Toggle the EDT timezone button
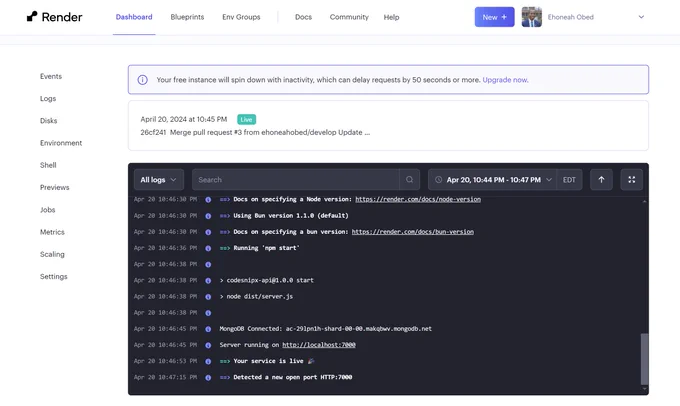Image resolution: width=680 pixels, height=406 pixels. [x=569, y=180]
